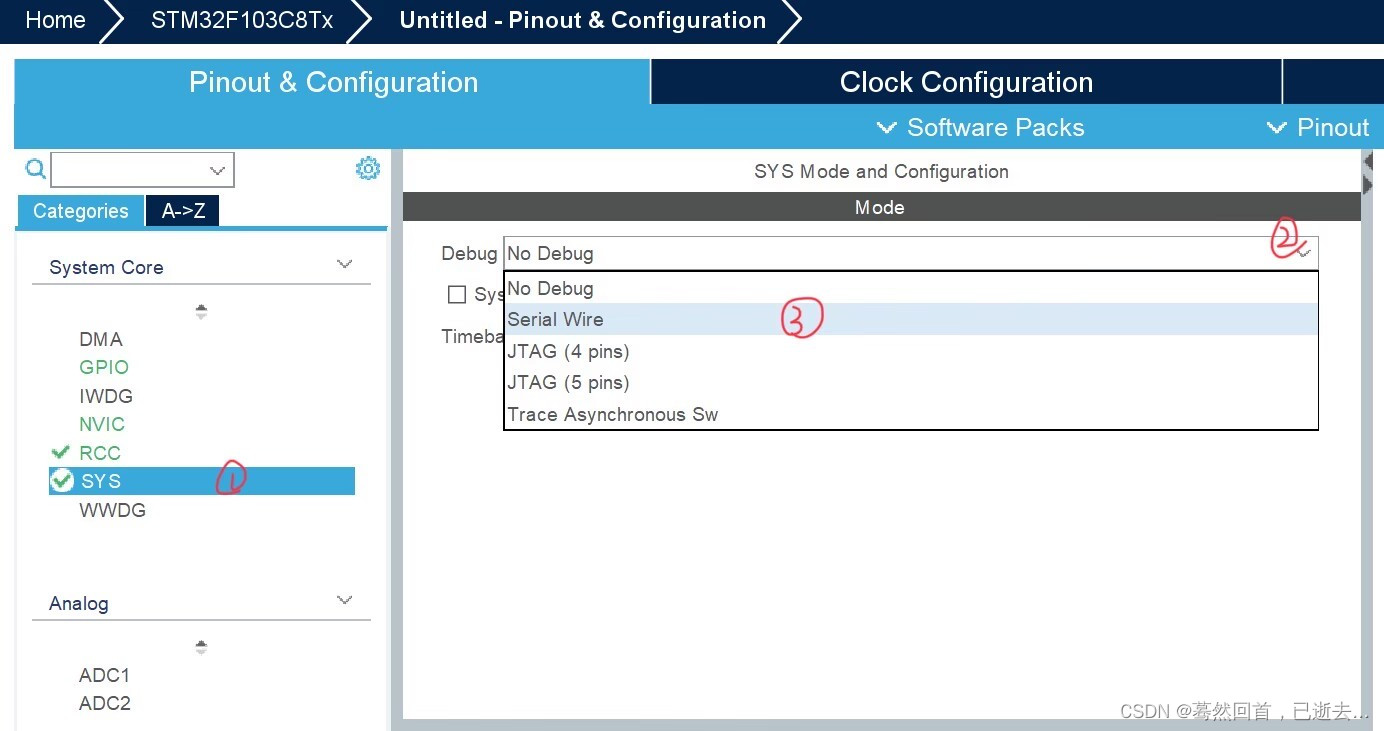The width and height of the screenshot is (1384, 731).
Task: Toggle the sort arrows under System Core
Action: click(201, 312)
